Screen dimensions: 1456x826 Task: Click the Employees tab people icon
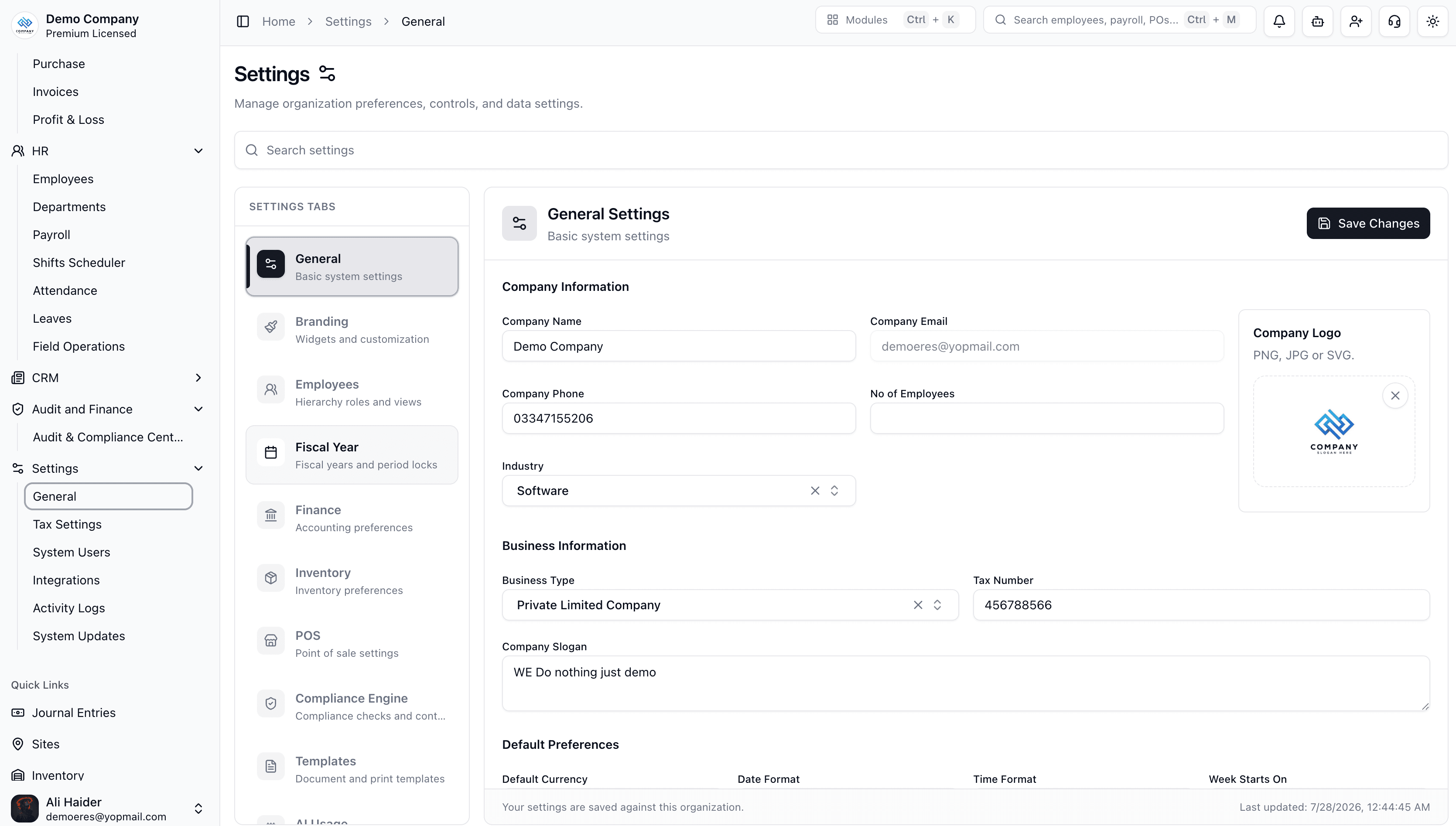click(271, 389)
